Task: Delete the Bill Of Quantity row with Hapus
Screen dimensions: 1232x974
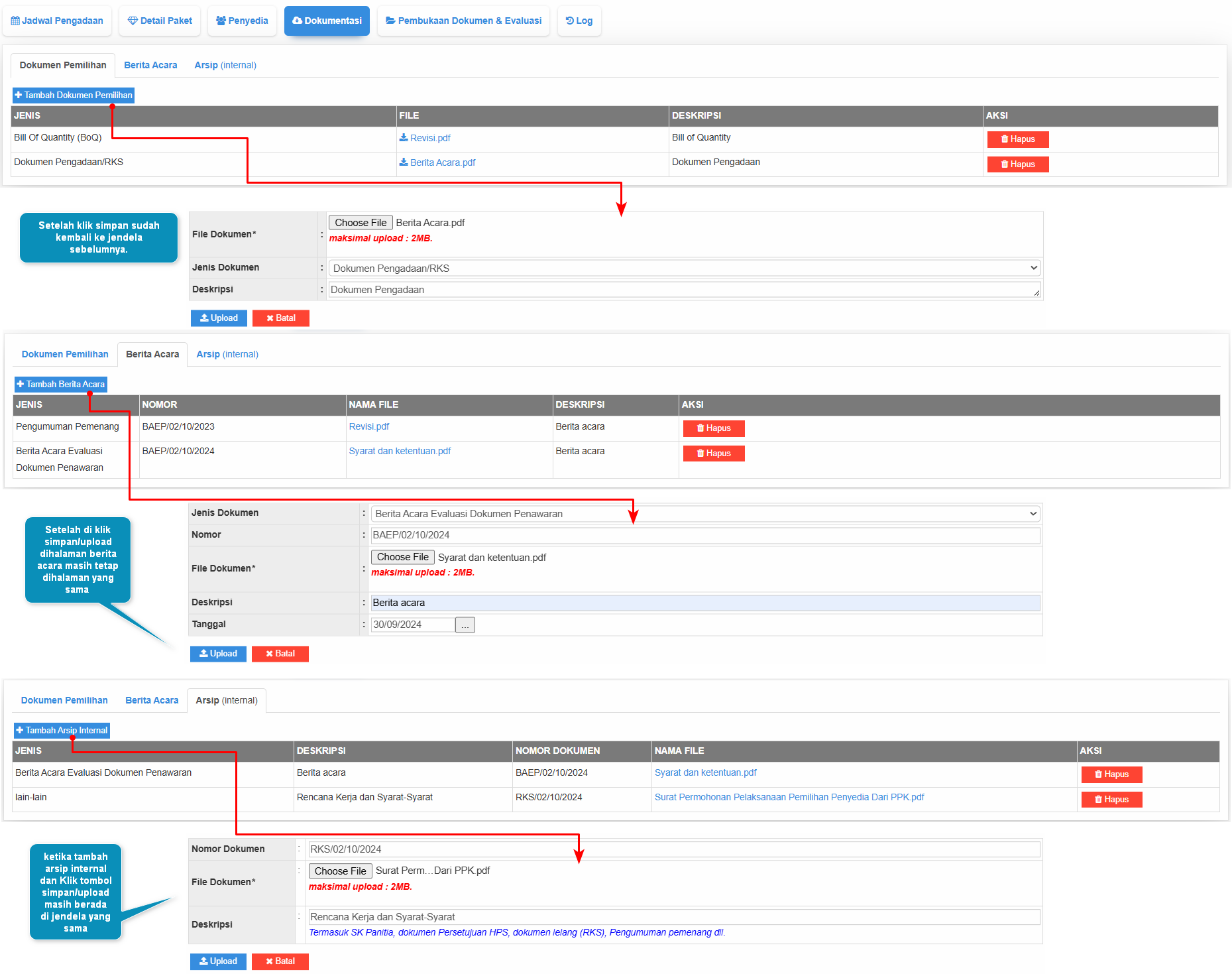Action: (x=1017, y=139)
